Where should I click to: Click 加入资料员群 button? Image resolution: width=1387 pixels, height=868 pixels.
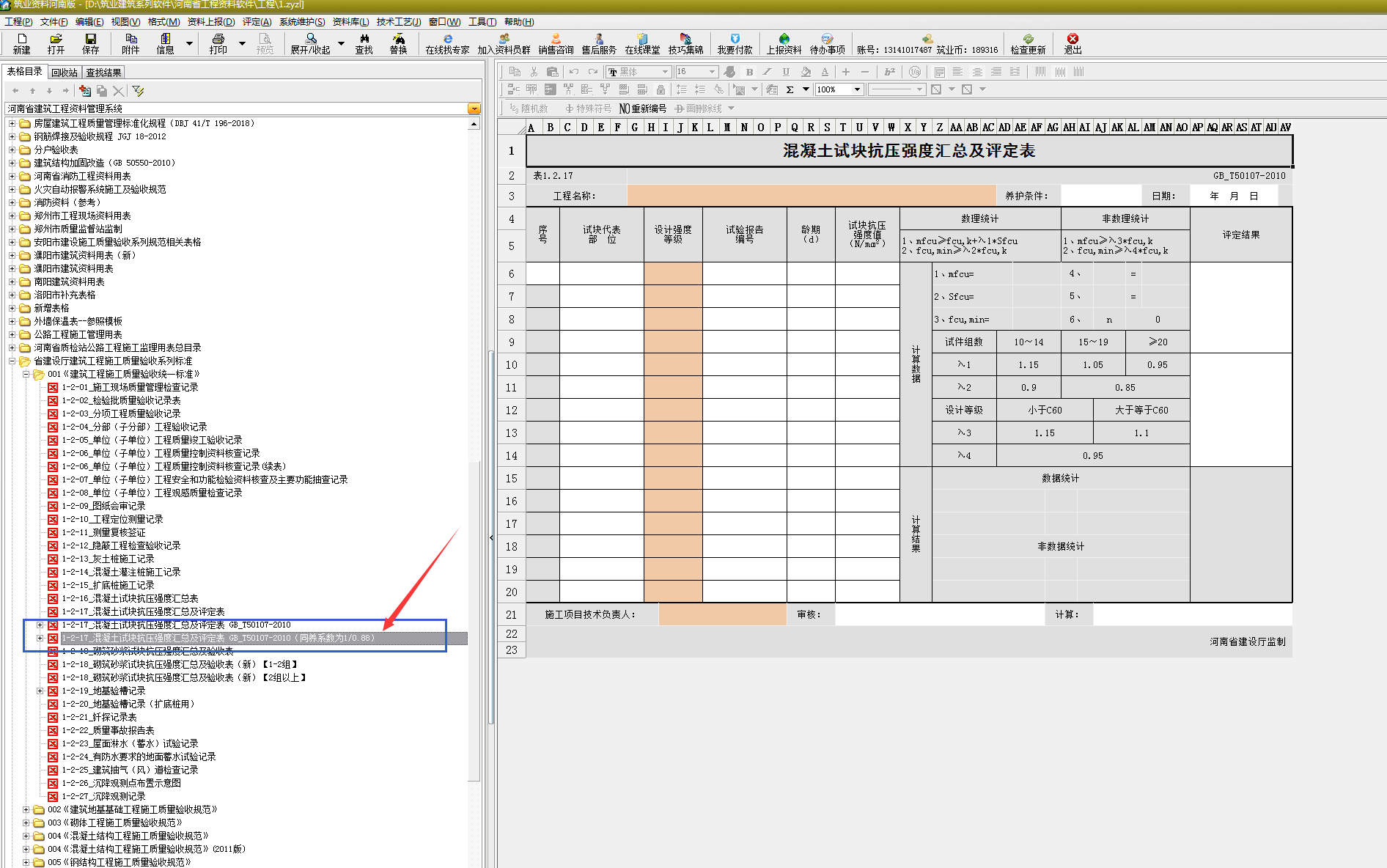(x=504, y=44)
